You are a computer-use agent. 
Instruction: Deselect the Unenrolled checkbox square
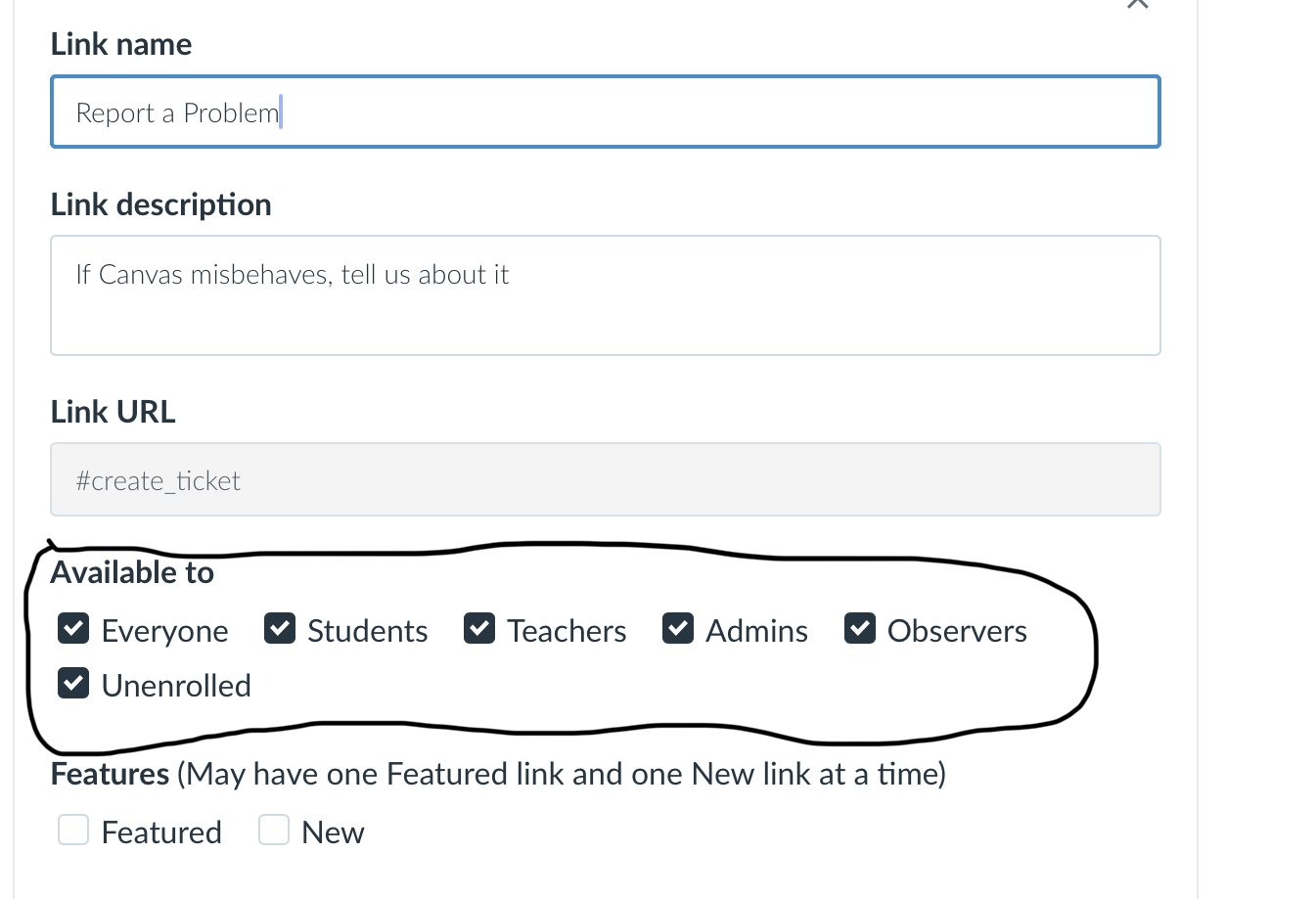[x=73, y=684]
